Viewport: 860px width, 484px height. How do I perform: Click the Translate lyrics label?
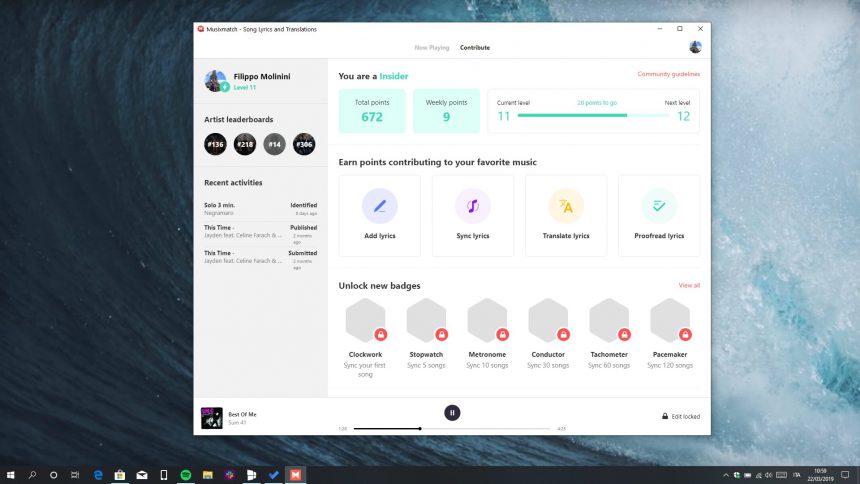click(566, 236)
